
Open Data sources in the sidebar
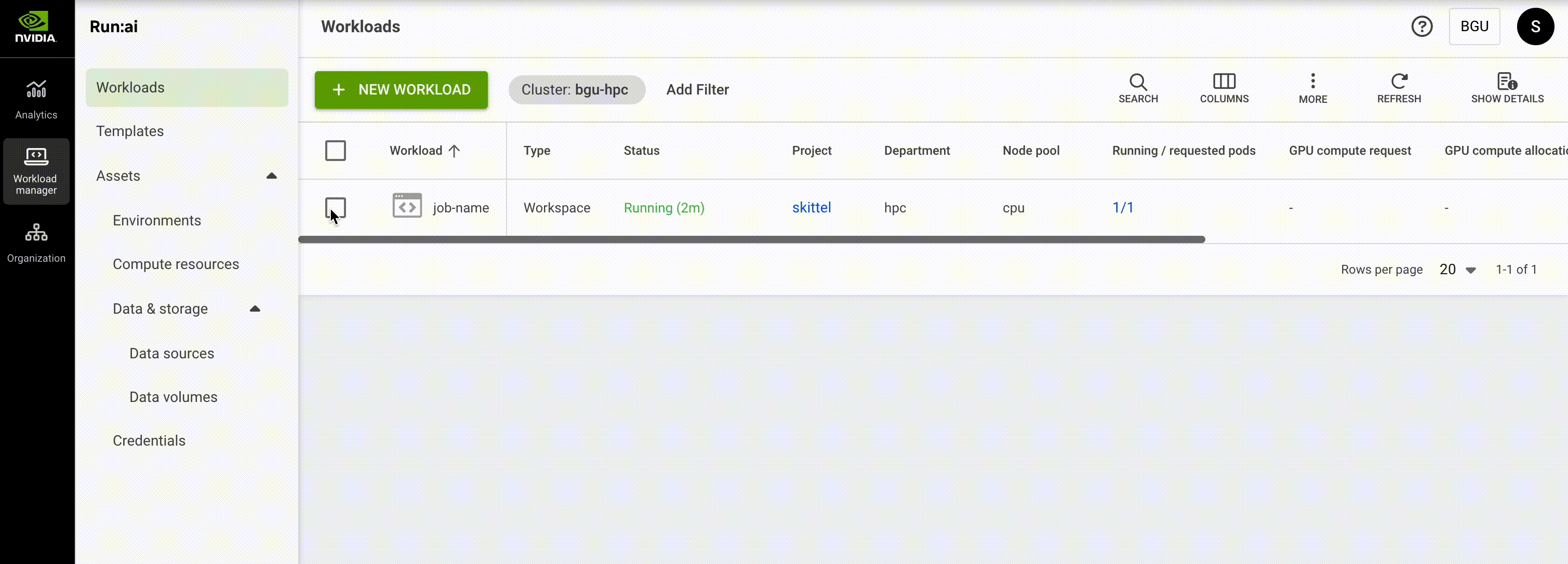[171, 354]
